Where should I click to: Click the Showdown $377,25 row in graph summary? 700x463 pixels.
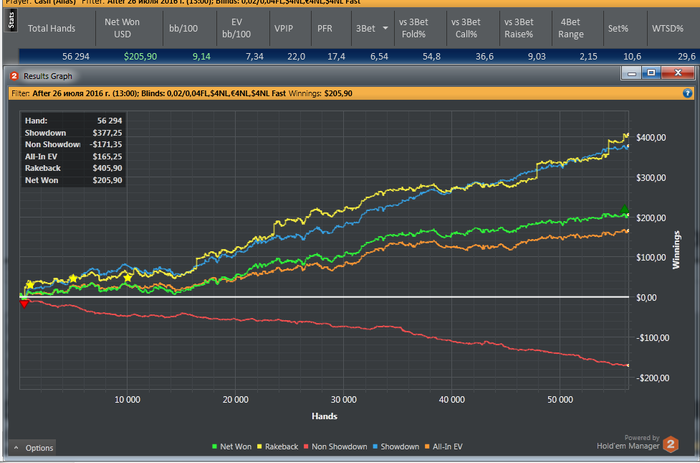coord(73,133)
